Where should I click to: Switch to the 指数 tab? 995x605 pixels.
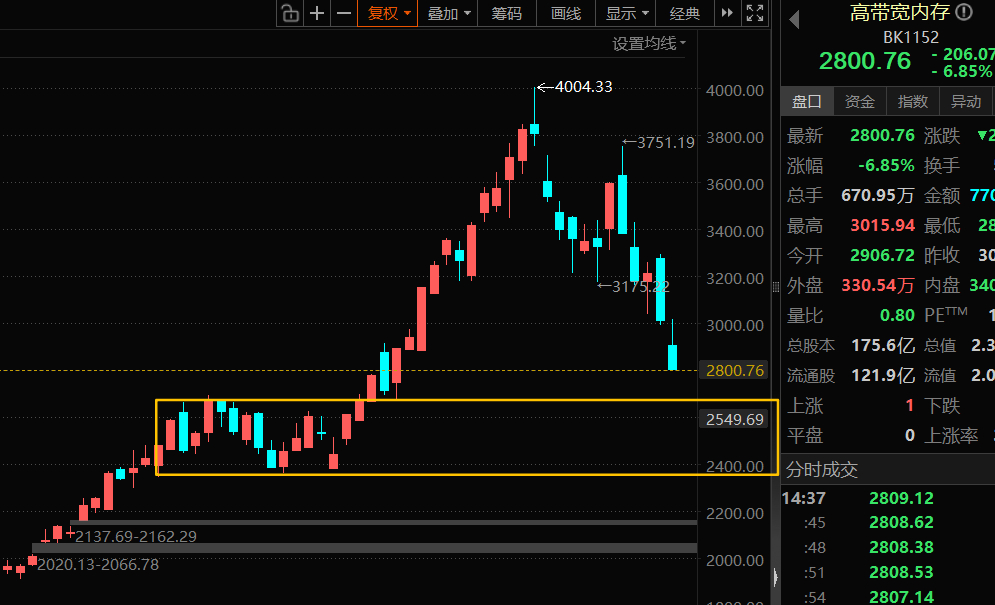913,102
